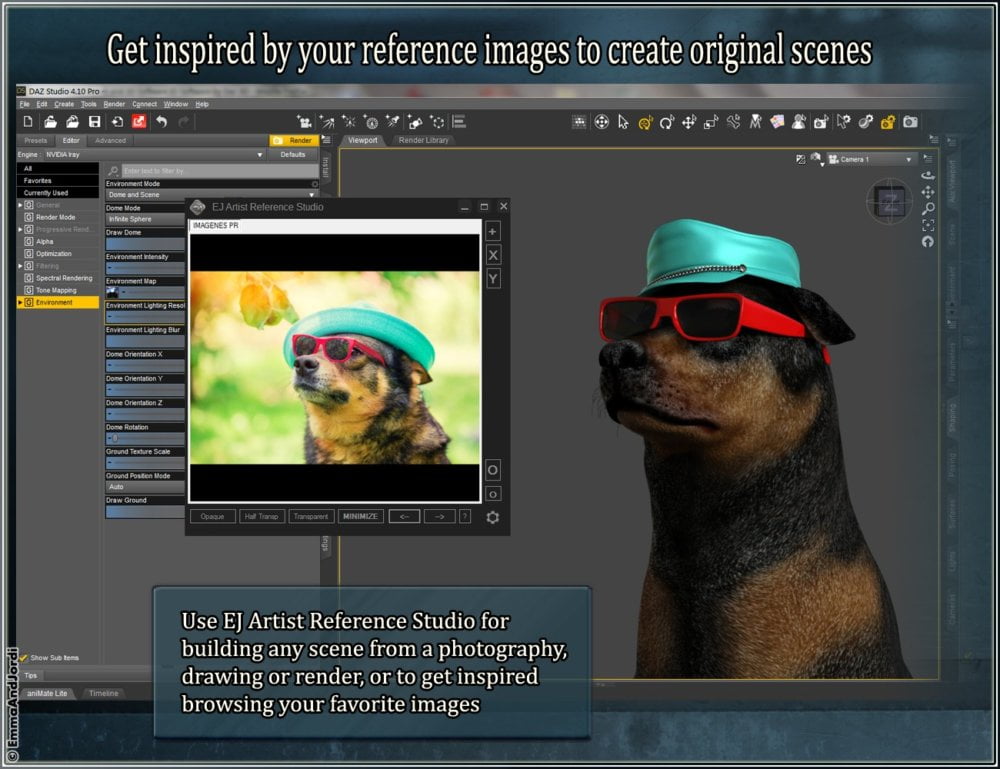The height and width of the screenshot is (769, 1000).
Task: Select the Scale tool
Action: coord(711,122)
